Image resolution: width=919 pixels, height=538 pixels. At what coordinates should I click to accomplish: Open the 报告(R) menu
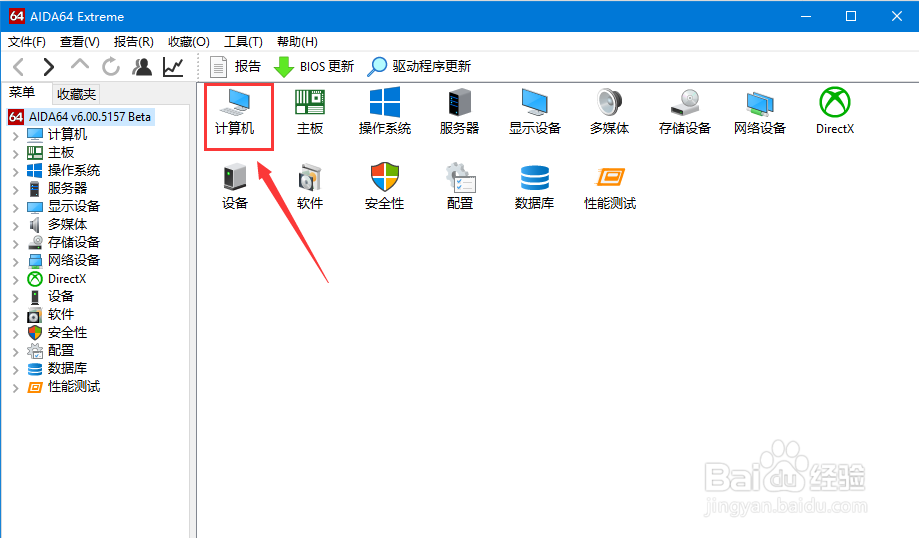134,42
